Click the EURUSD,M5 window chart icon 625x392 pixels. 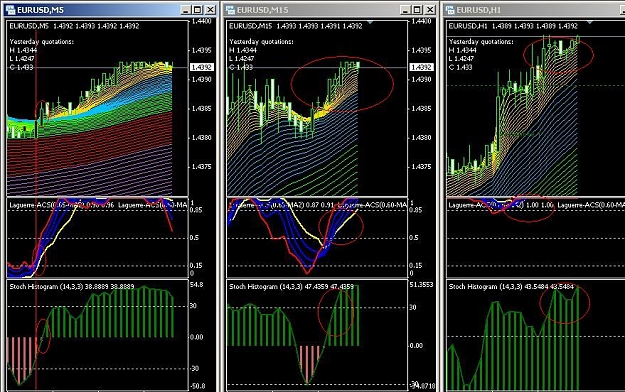point(11,10)
